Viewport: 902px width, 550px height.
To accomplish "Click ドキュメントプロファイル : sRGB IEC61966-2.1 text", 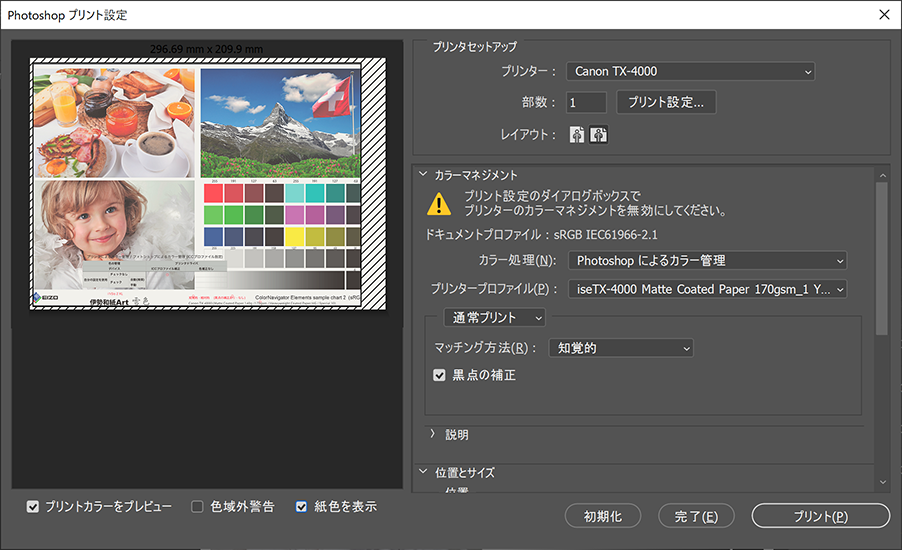I will pos(541,235).
